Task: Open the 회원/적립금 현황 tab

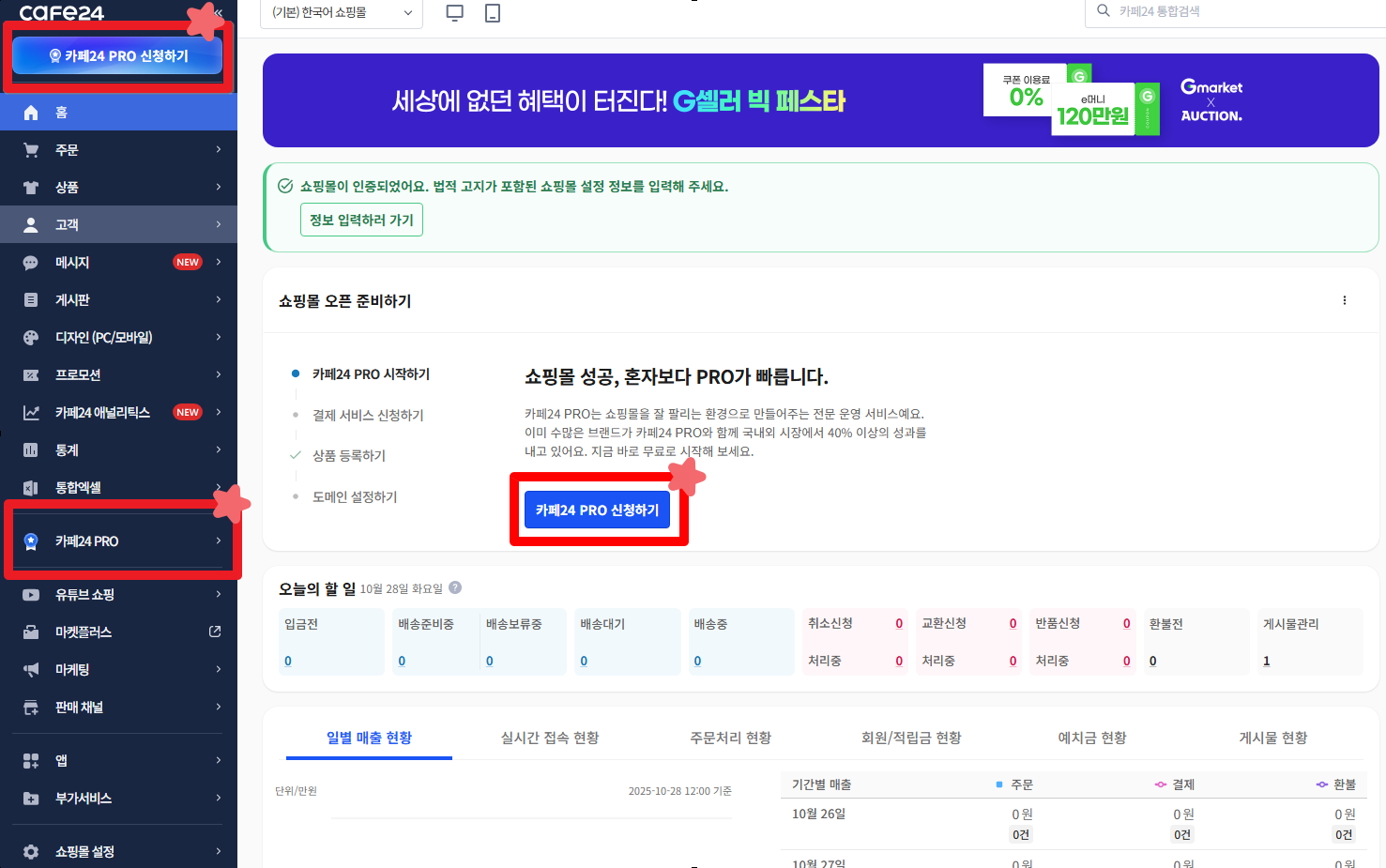Action: pos(911,738)
